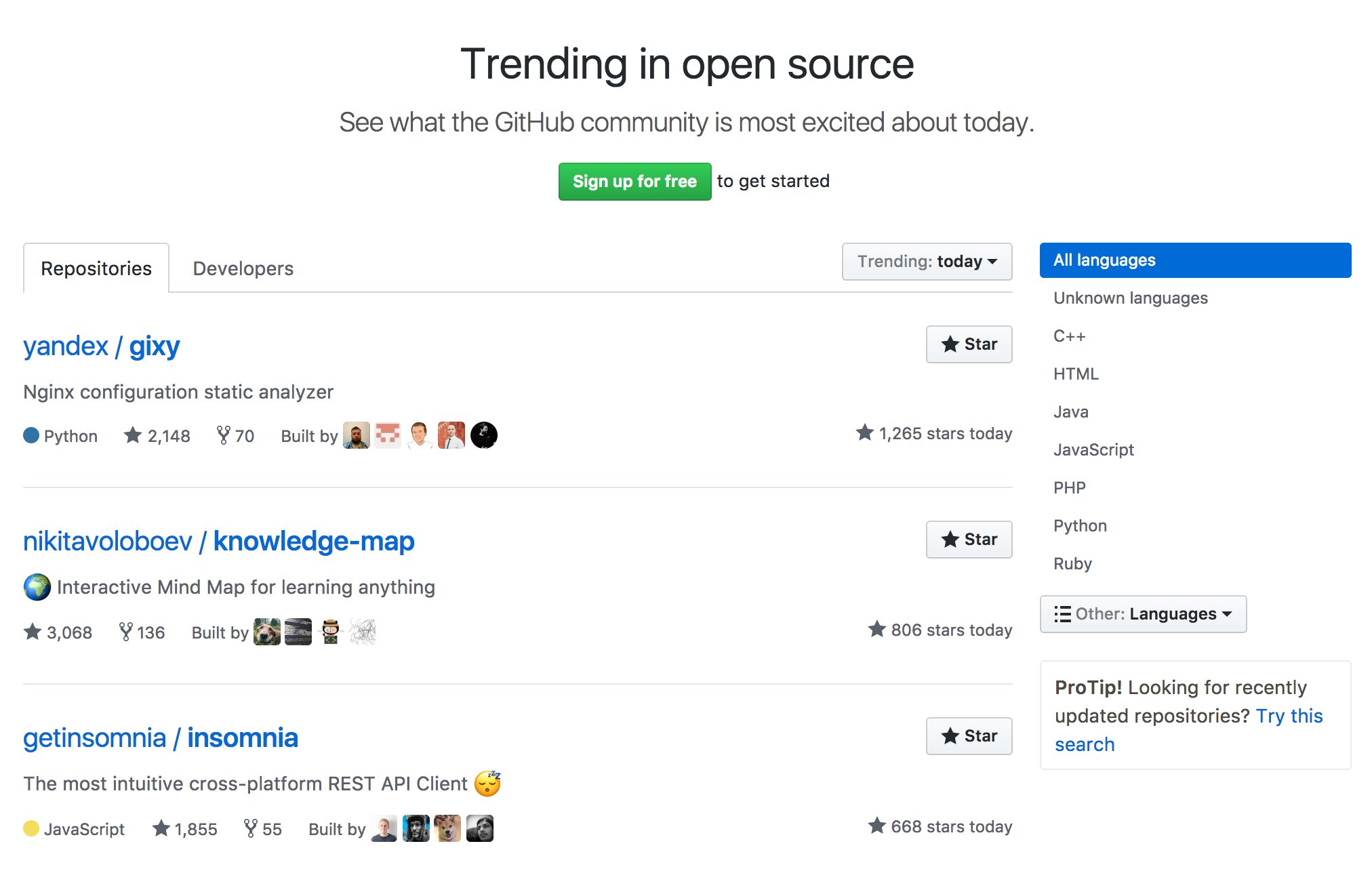Expand the Other: Languages dropdown
The image size is (1372, 869).
coord(1143,614)
